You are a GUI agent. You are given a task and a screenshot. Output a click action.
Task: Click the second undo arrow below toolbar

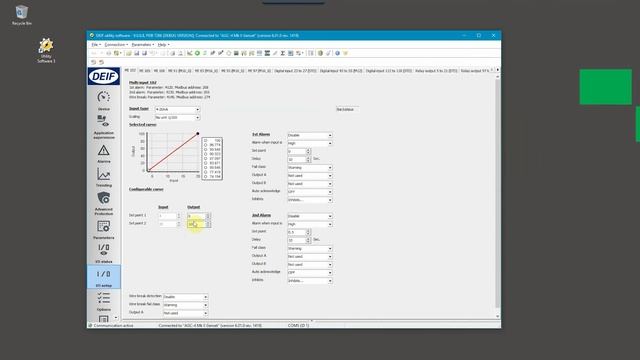[101, 62]
